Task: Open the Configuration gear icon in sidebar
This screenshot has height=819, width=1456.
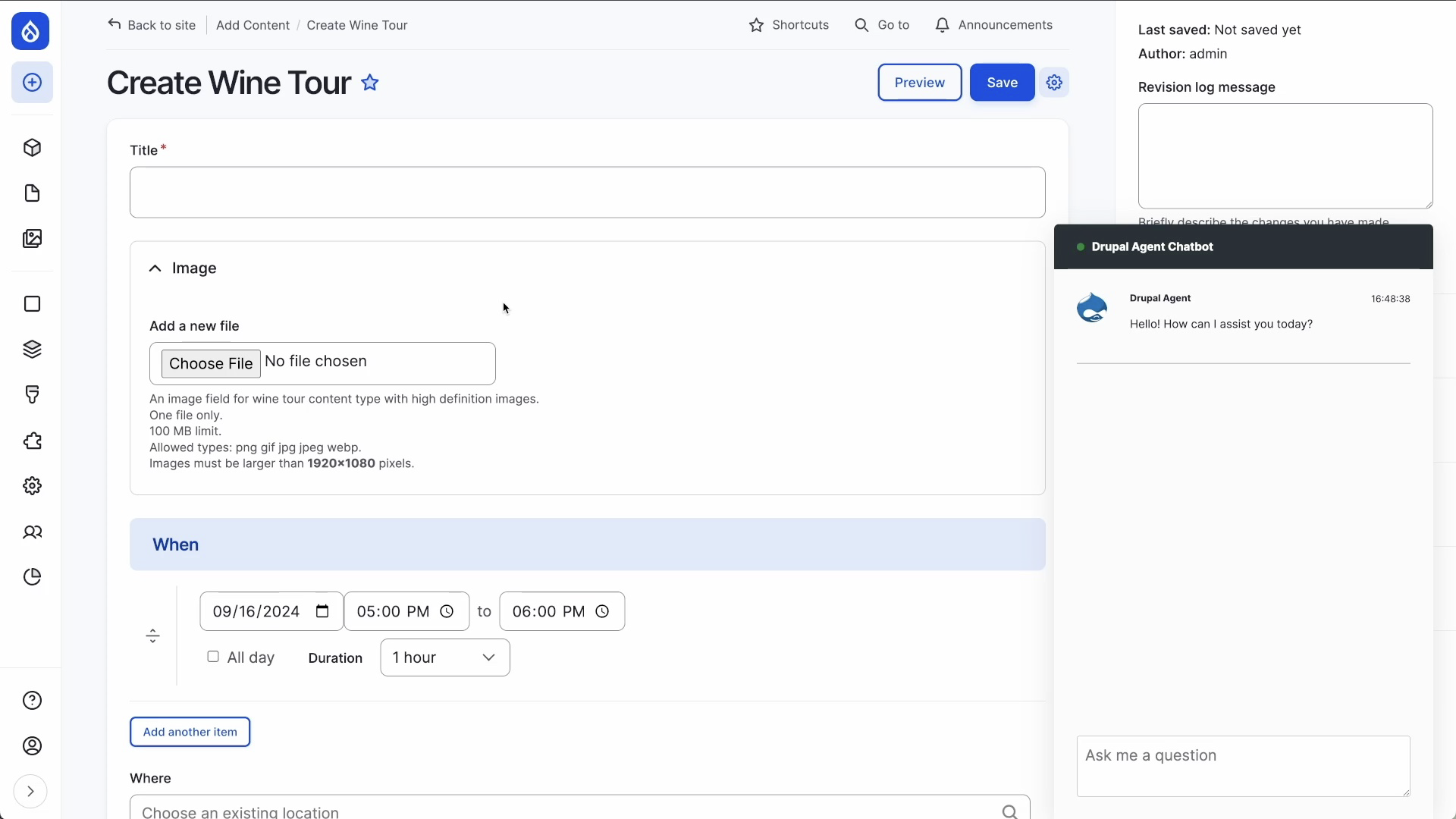Action: coord(32,486)
